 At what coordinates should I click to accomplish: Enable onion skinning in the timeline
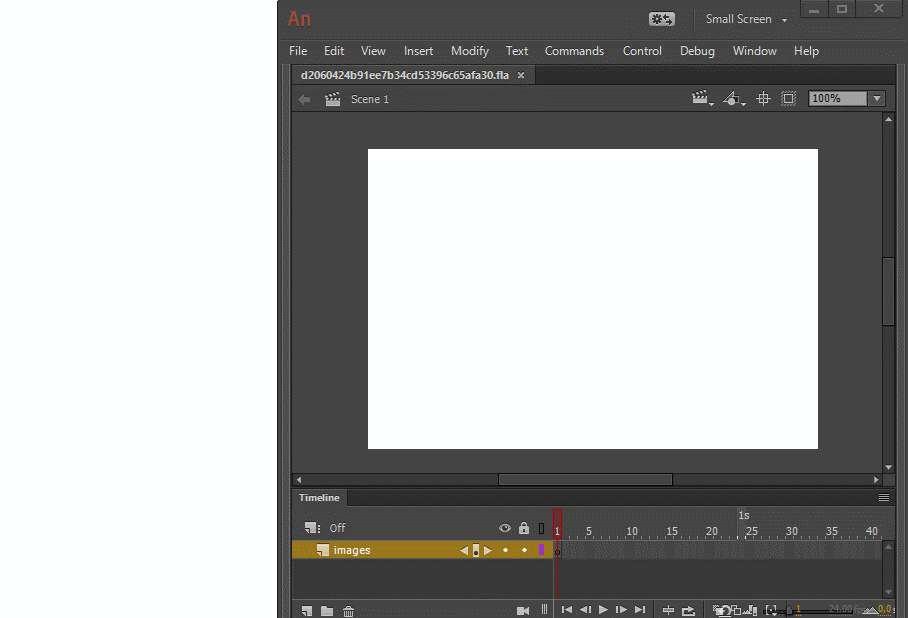pos(720,610)
